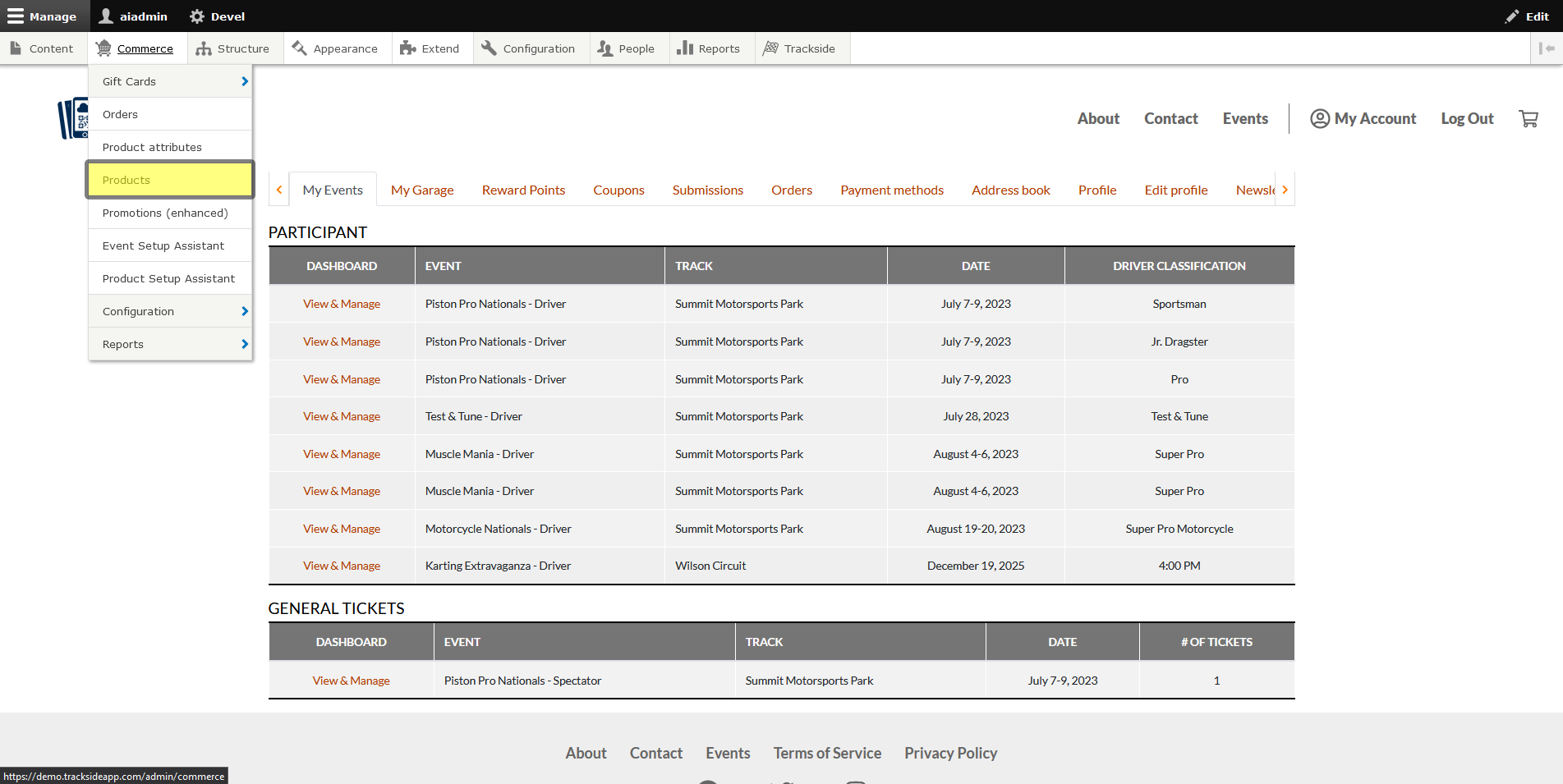Open Orders in Commerce menu

(x=170, y=114)
